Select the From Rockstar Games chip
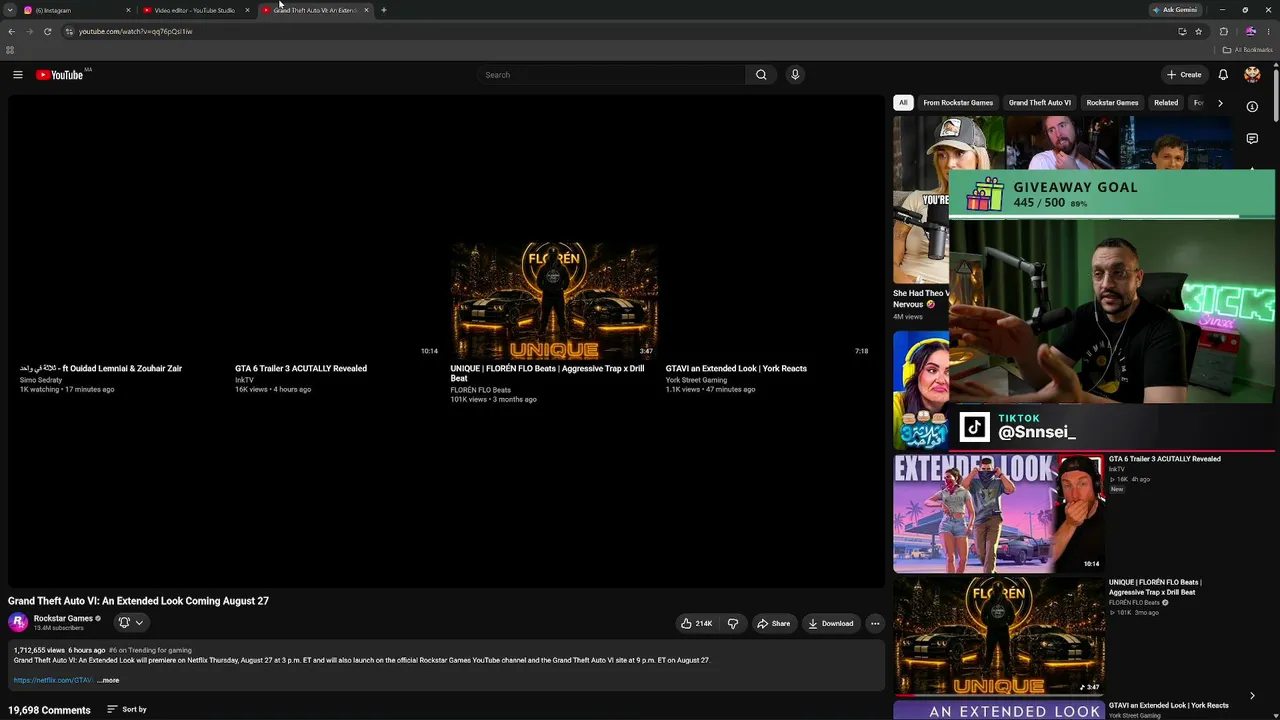 [958, 103]
